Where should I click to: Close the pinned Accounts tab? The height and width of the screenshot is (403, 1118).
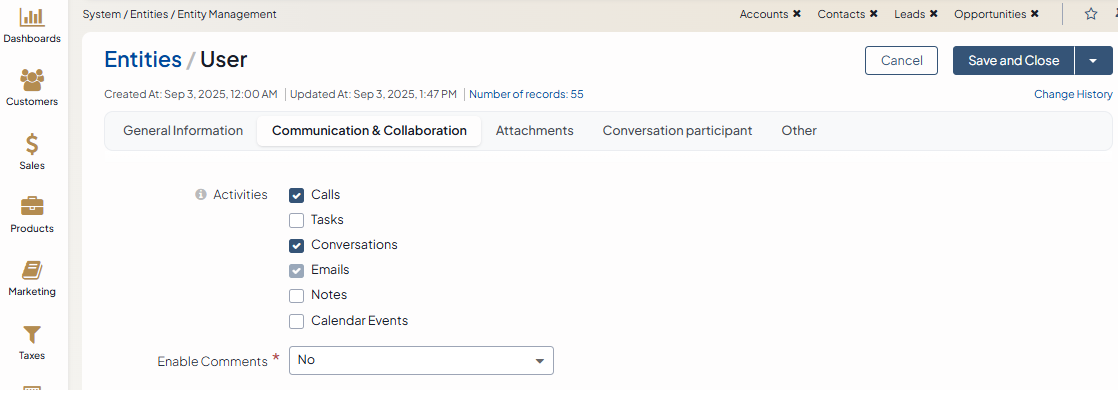click(x=797, y=14)
